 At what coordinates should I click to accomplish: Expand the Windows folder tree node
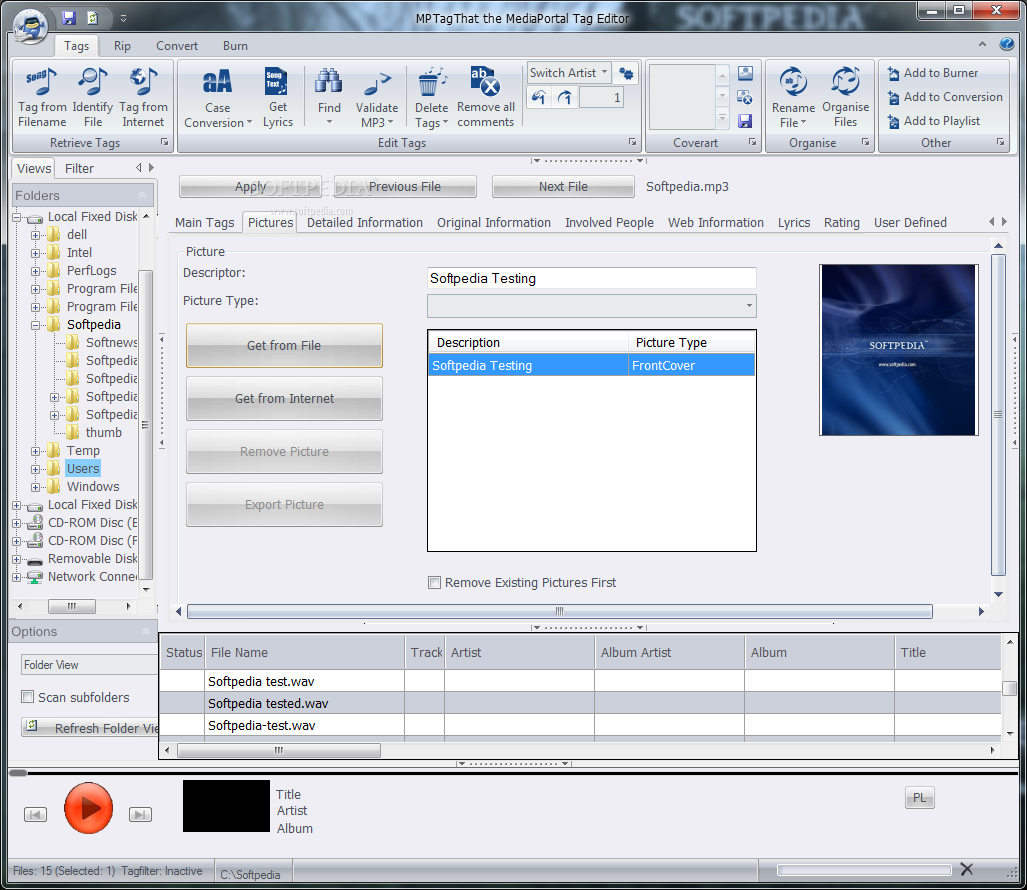point(35,487)
